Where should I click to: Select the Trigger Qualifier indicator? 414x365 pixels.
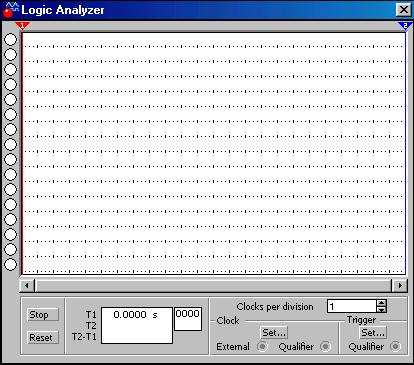(x=395, y=347)
